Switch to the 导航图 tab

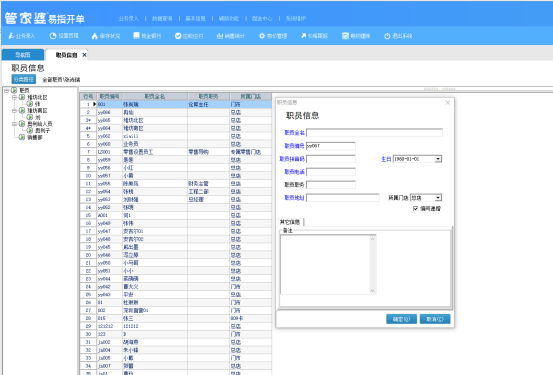(x=23, y=55)
